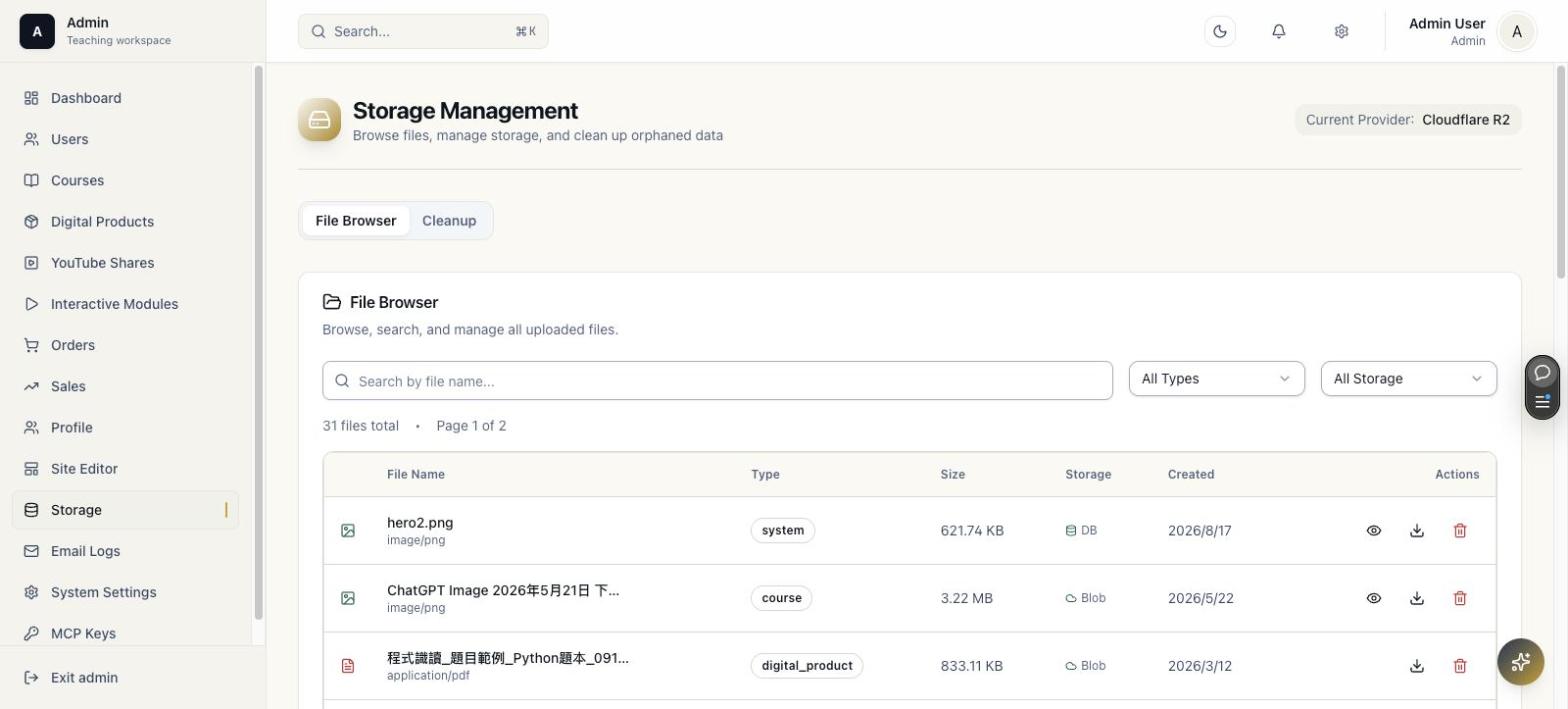Click the hero2.png file name

420,523
